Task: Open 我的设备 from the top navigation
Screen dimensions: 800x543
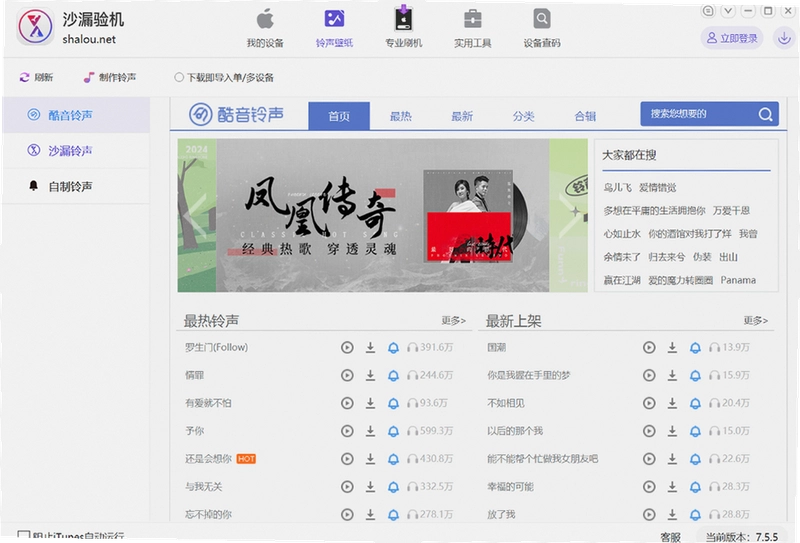Action: (x=265, y=30)
